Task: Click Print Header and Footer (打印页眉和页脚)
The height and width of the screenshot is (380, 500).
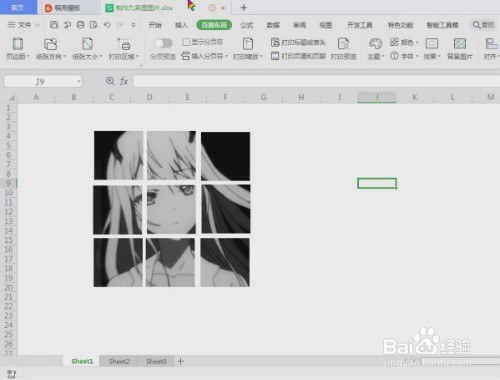Action: coord(298,56)
